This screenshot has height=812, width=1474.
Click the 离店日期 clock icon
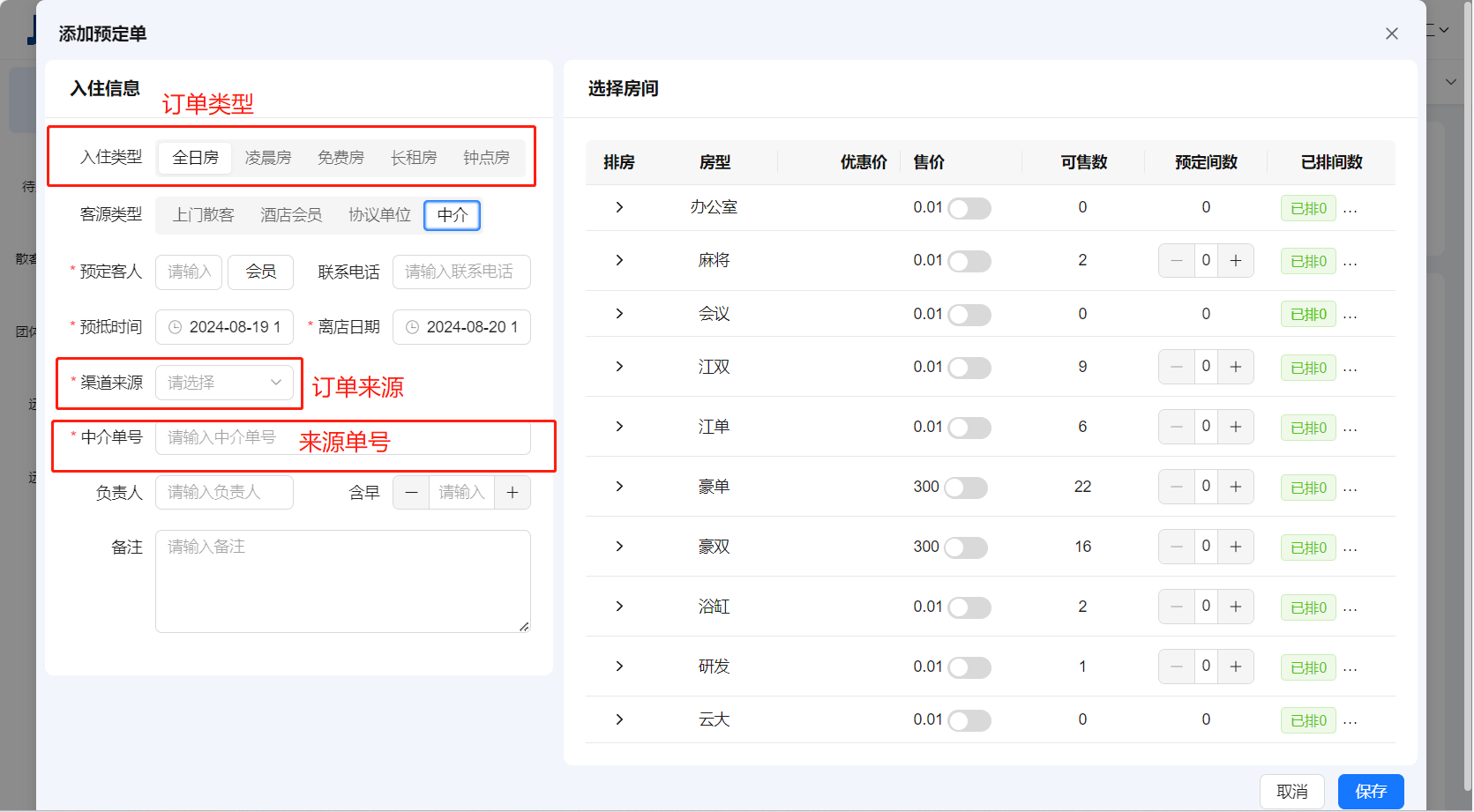point(412,327)
